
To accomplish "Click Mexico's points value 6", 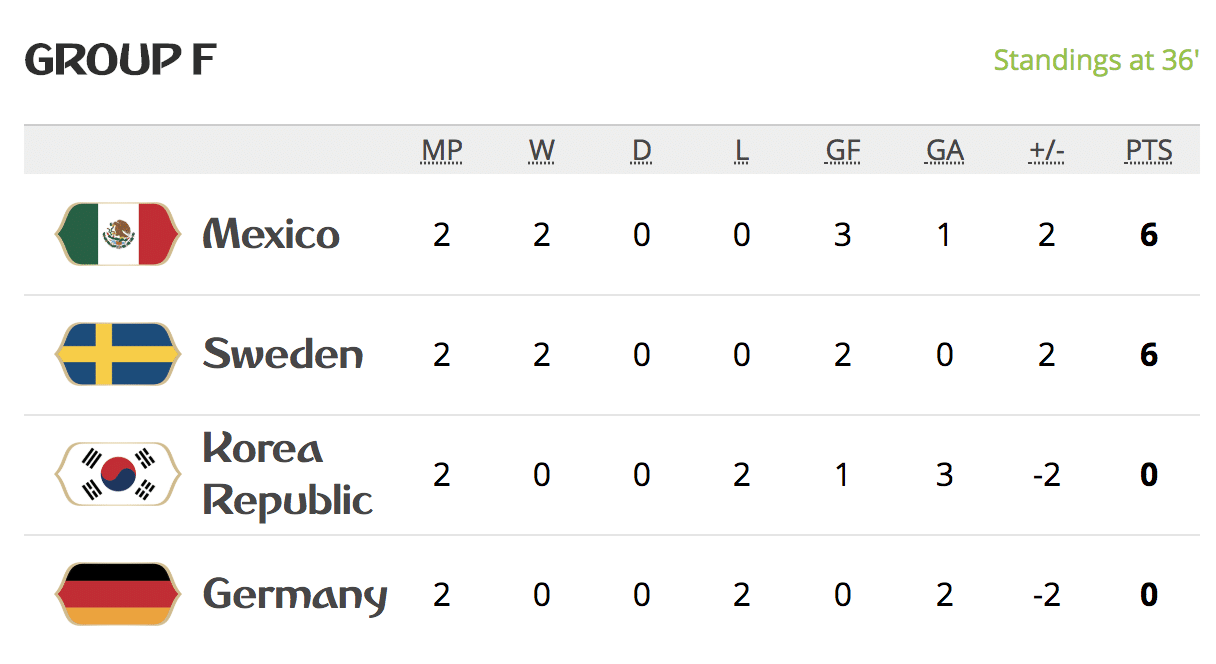I will point(1149,235).
